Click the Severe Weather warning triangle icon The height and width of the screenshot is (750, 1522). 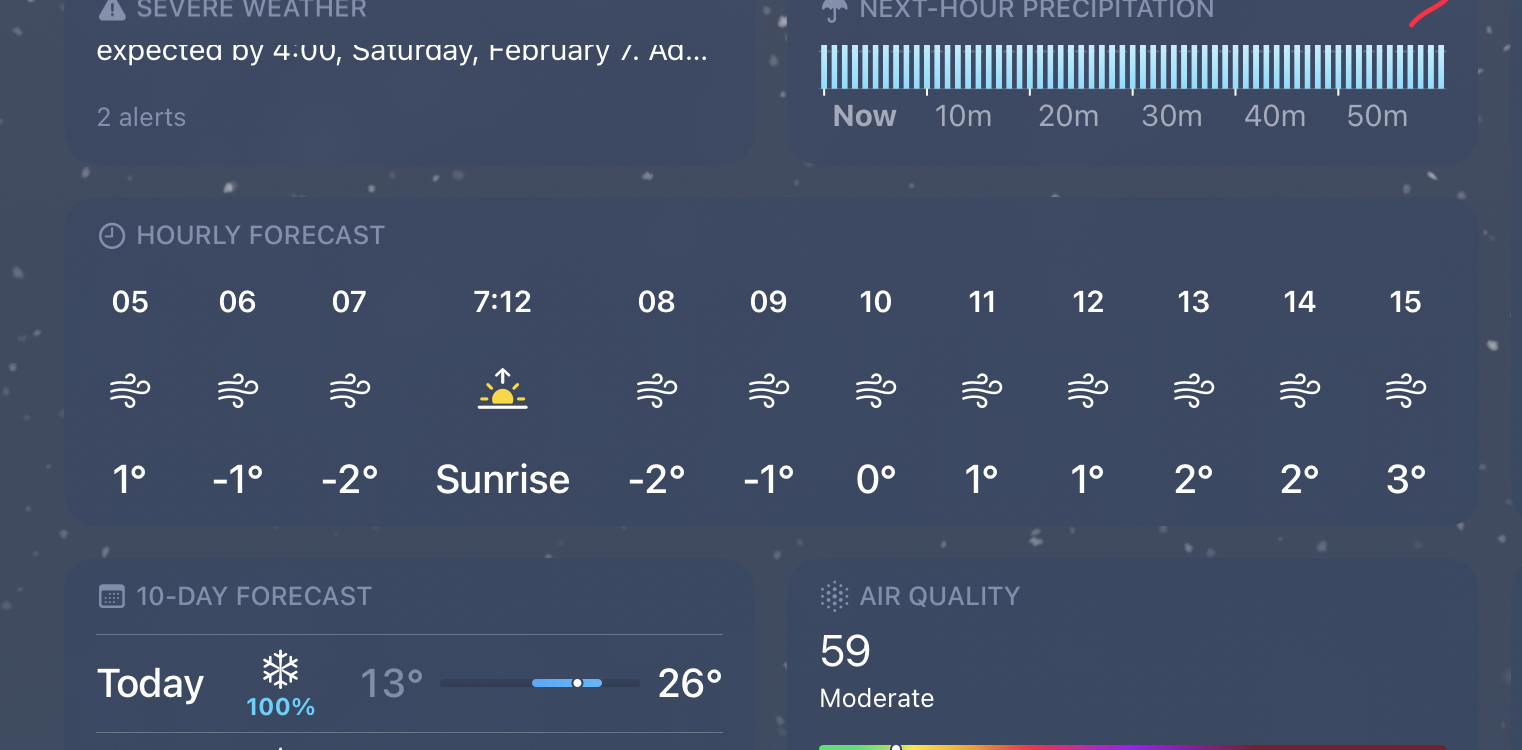(112, 10)
